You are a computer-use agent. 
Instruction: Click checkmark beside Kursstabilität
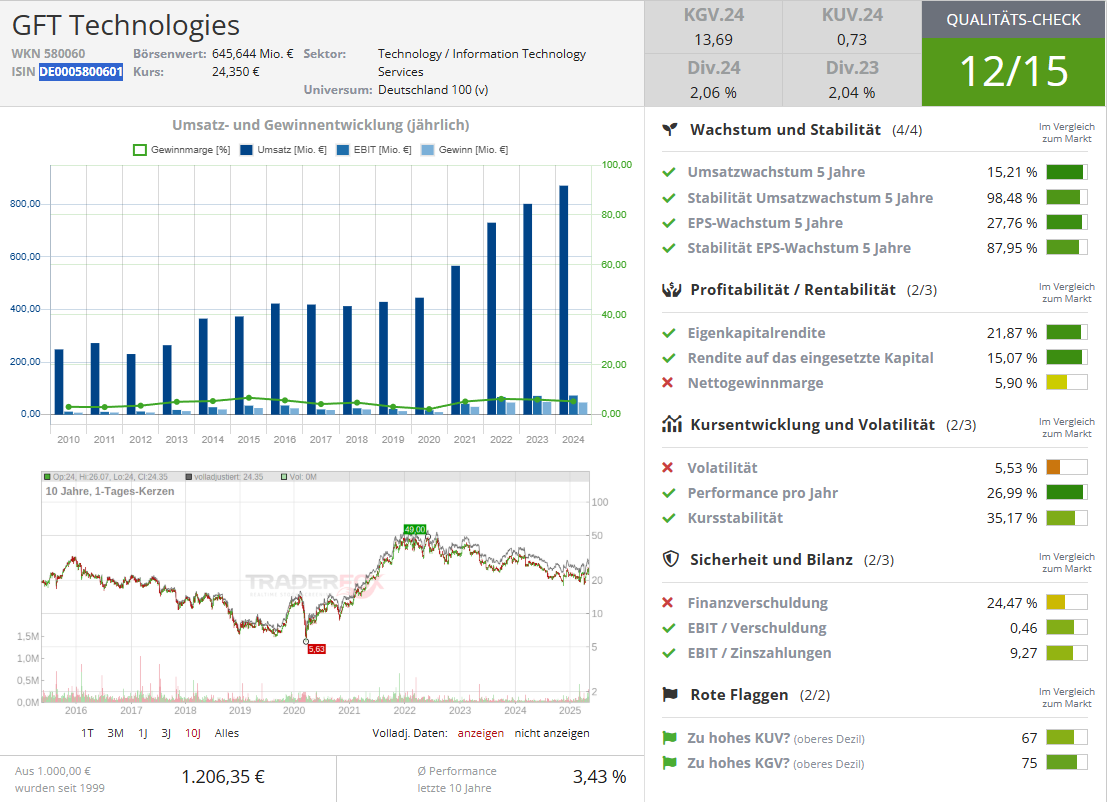[669, 518]
